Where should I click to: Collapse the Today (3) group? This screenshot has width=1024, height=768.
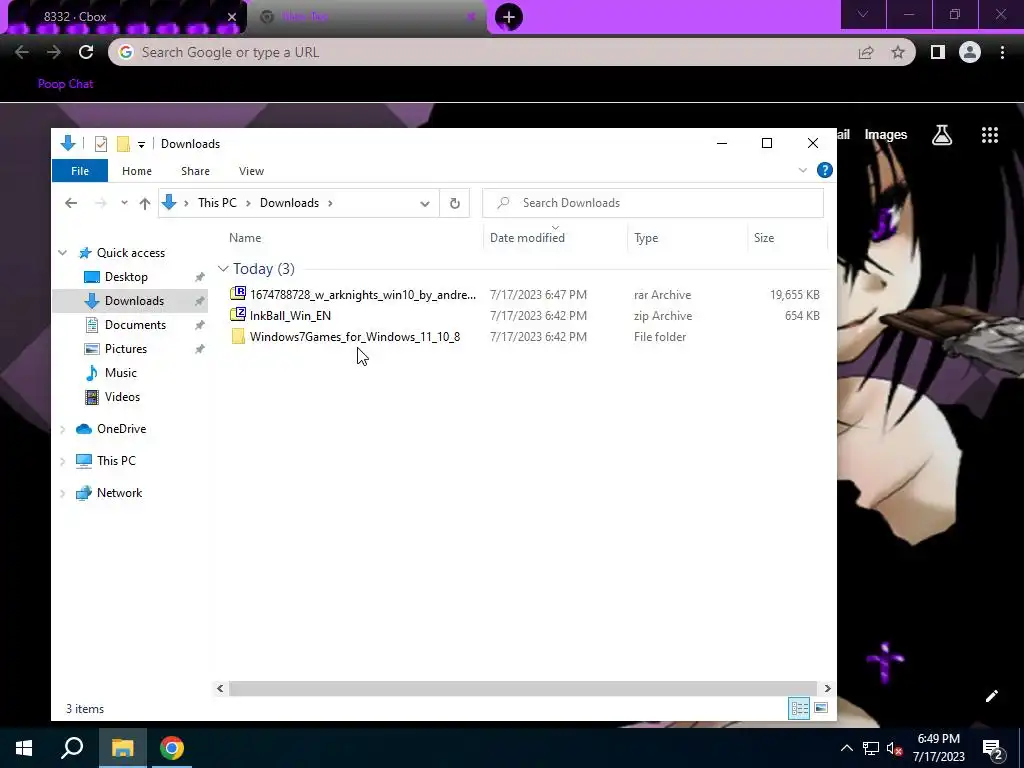tap(223, 269)
